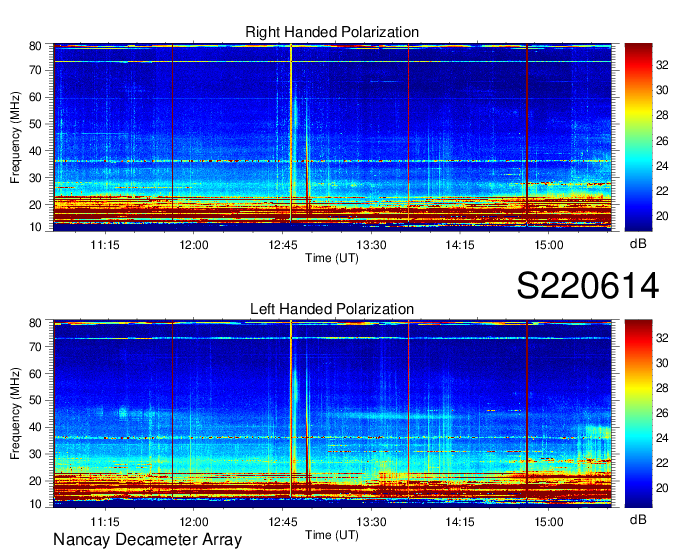Click the Right Handed polarization color bar
Viewport: 680px width, 552px height.
(638, 137)
